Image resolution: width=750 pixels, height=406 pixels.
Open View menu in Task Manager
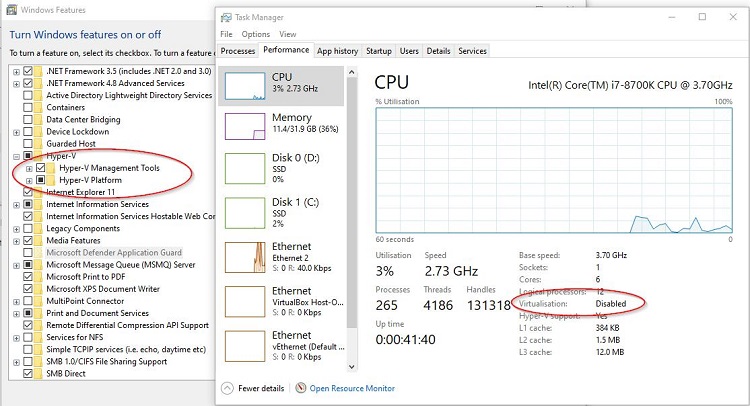tap(287, 34)
